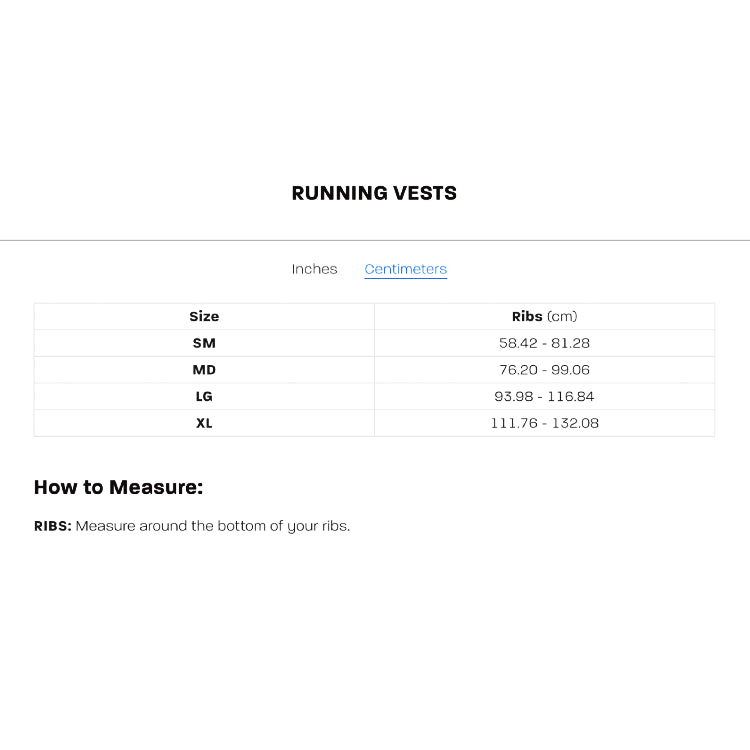
Task: Select the MD size row label
Action: [x=204, y=370]
